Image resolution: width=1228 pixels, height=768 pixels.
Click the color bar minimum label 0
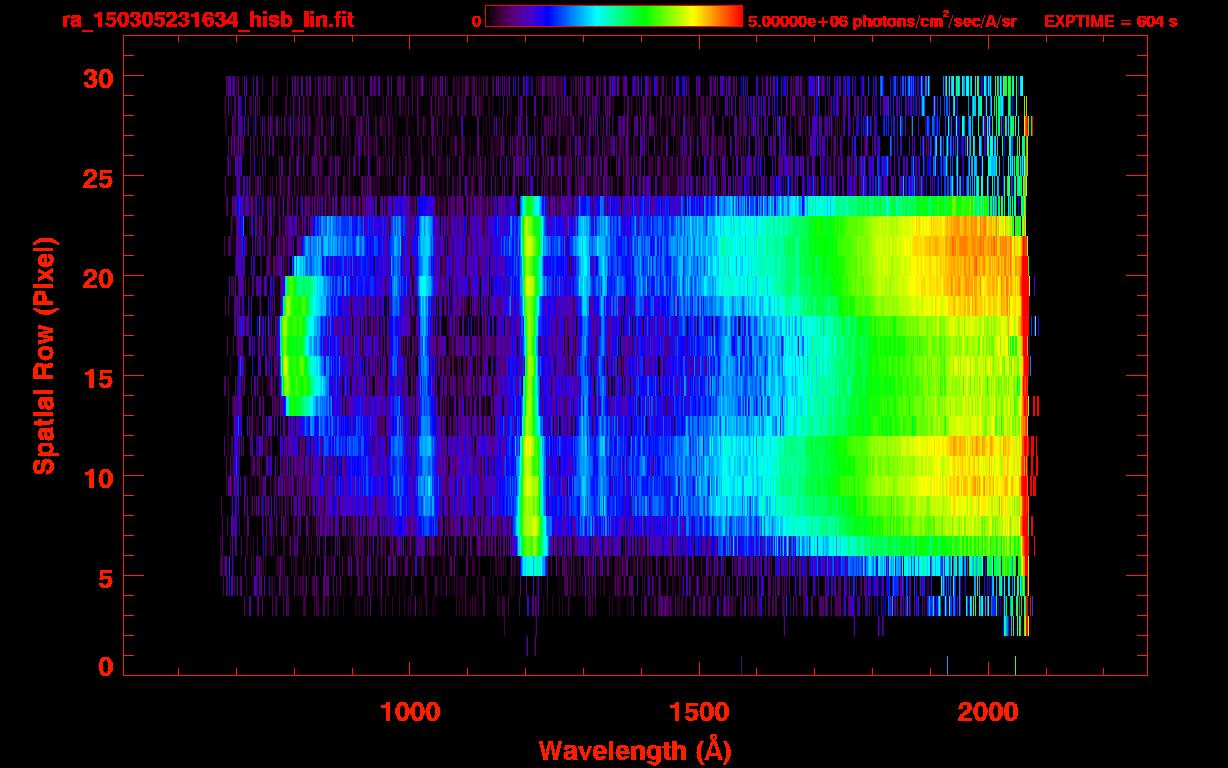tap(477, 21)
